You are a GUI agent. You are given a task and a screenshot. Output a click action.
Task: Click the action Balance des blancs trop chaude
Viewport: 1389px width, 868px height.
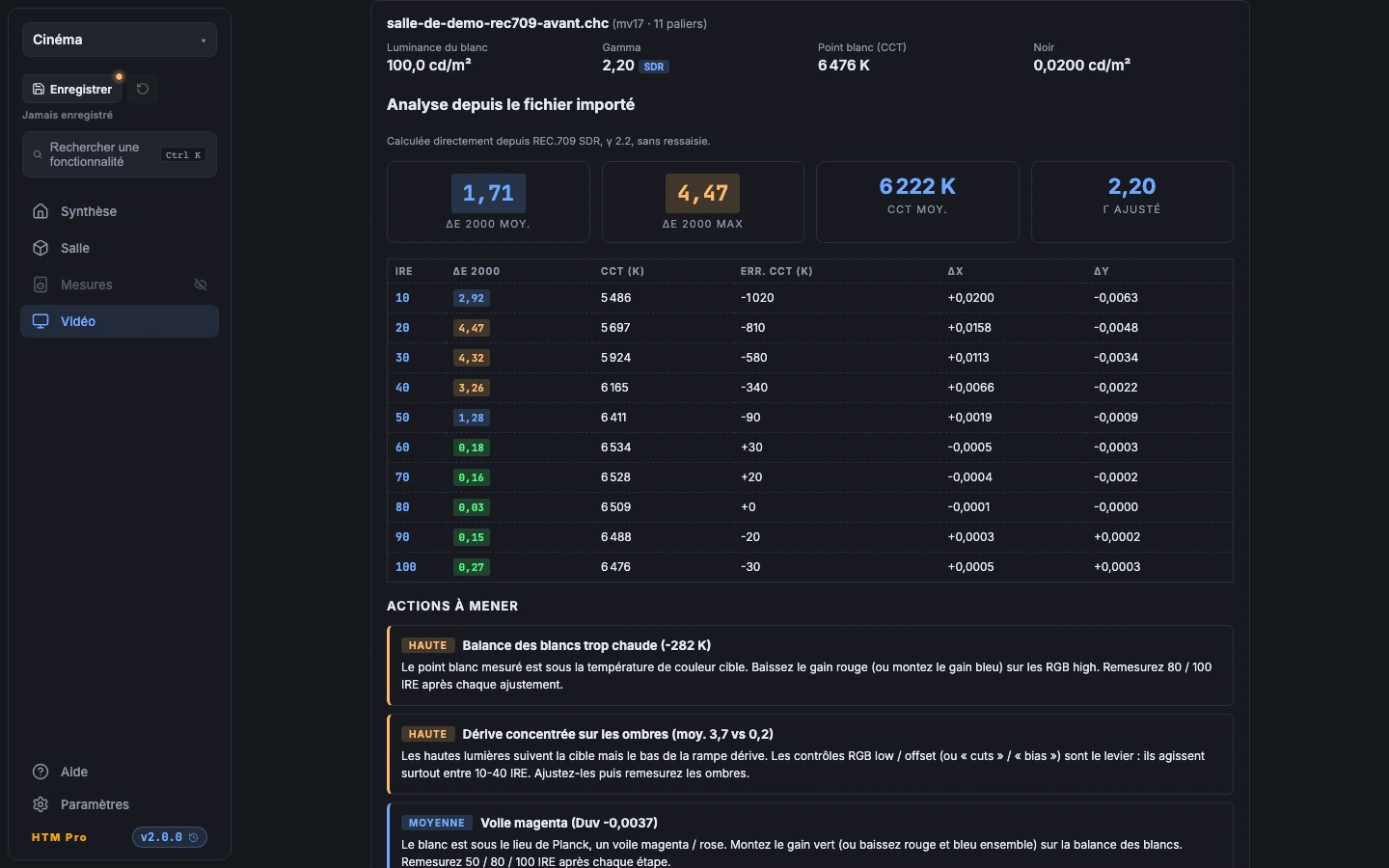tap(810, 665)
